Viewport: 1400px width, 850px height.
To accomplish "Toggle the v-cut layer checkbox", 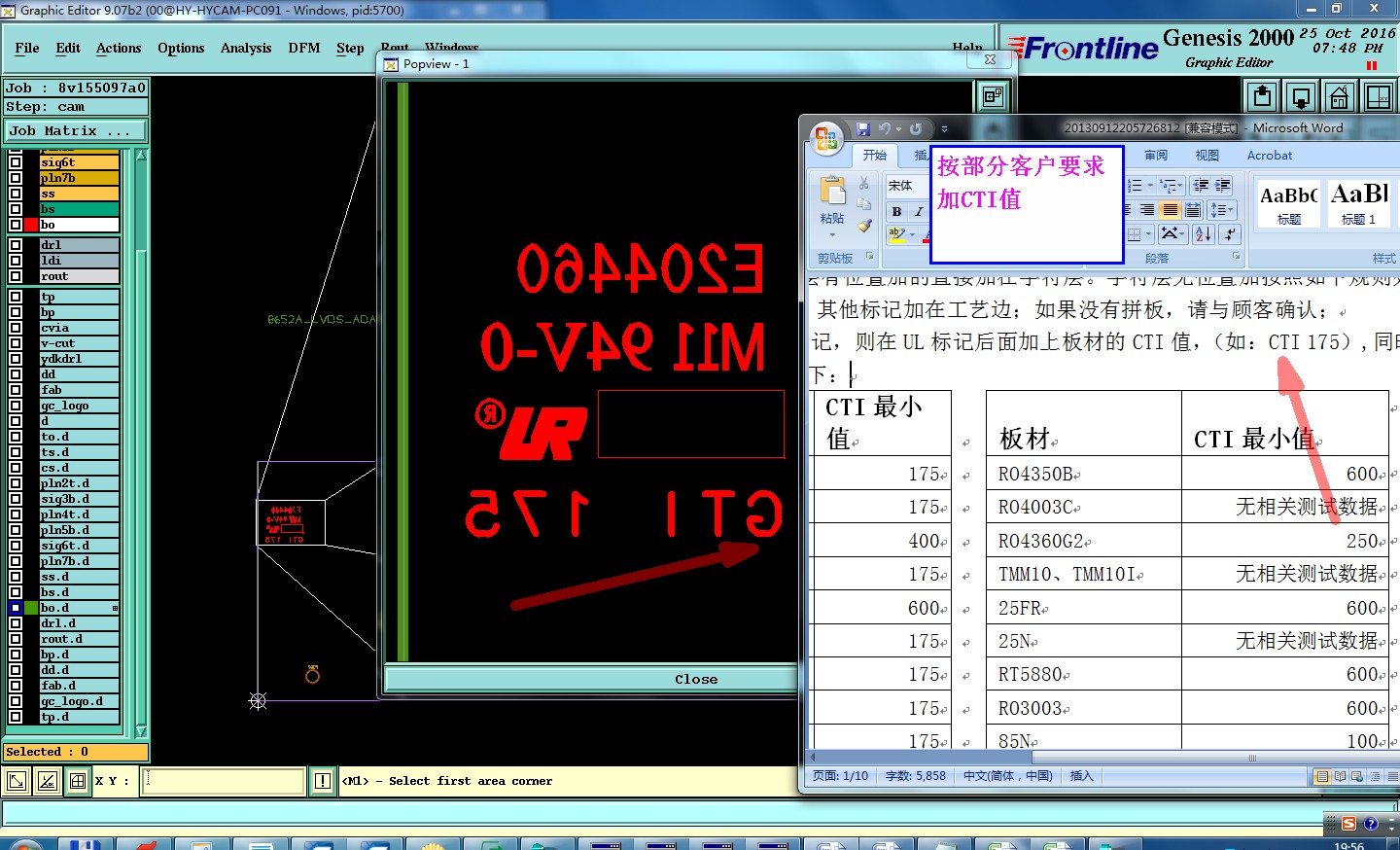I will coord(16,343).
